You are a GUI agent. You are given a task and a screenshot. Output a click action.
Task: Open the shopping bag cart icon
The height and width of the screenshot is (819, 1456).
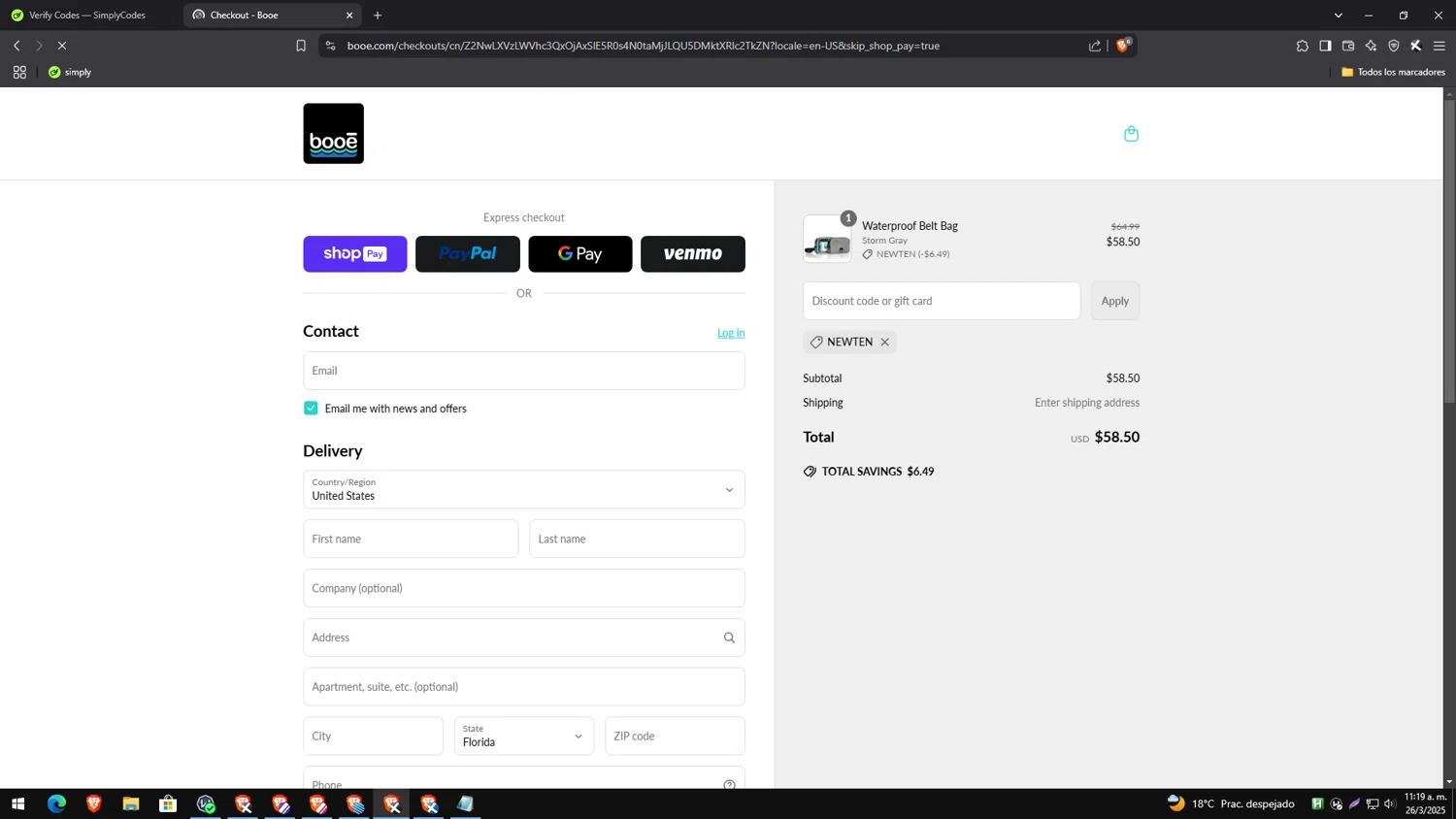[x=1131, y=134]
